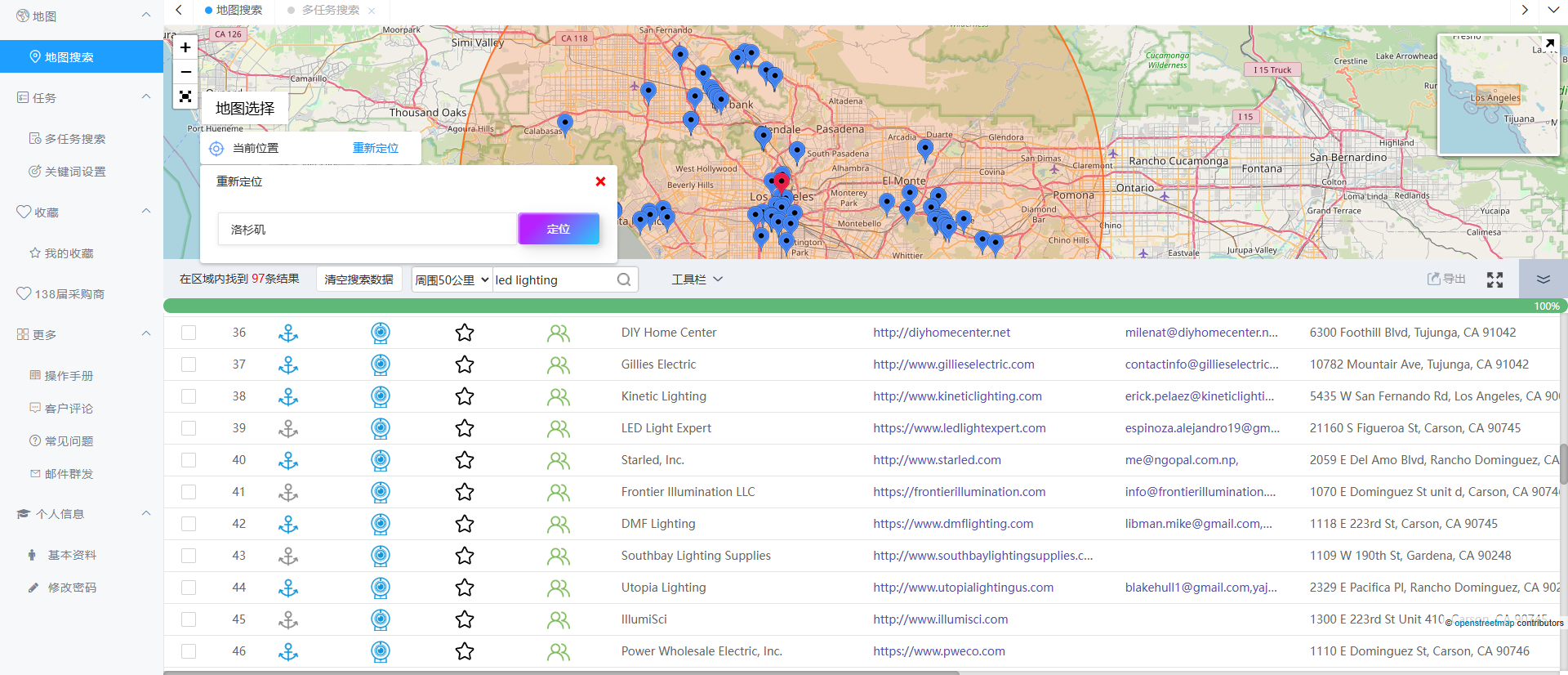Screen dimensions: 1568x675
Task: Tick the checkbox for row 44
Action: pos(189,588)
